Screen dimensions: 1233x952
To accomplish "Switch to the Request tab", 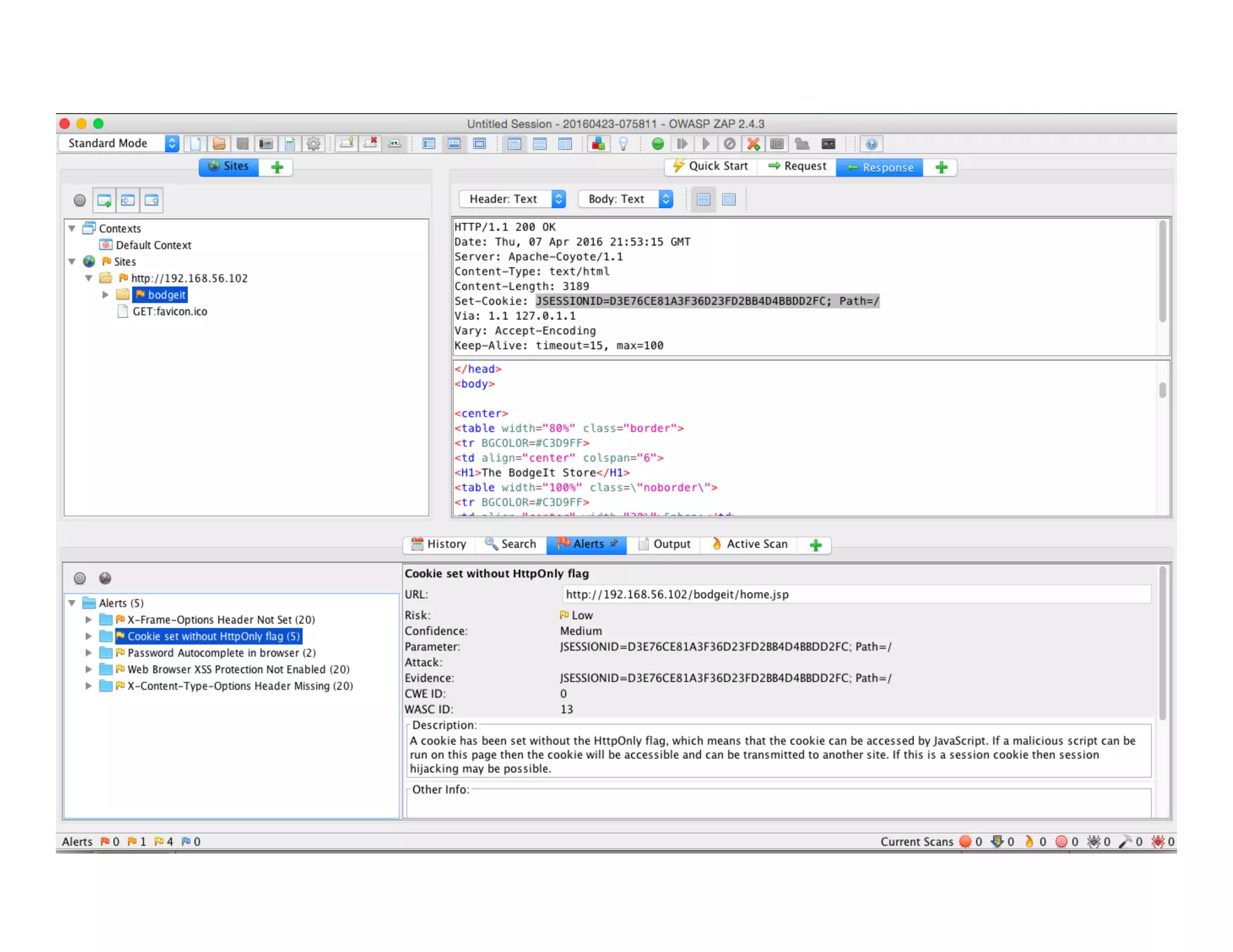I will pyautogui.click(x=797, y=167).
